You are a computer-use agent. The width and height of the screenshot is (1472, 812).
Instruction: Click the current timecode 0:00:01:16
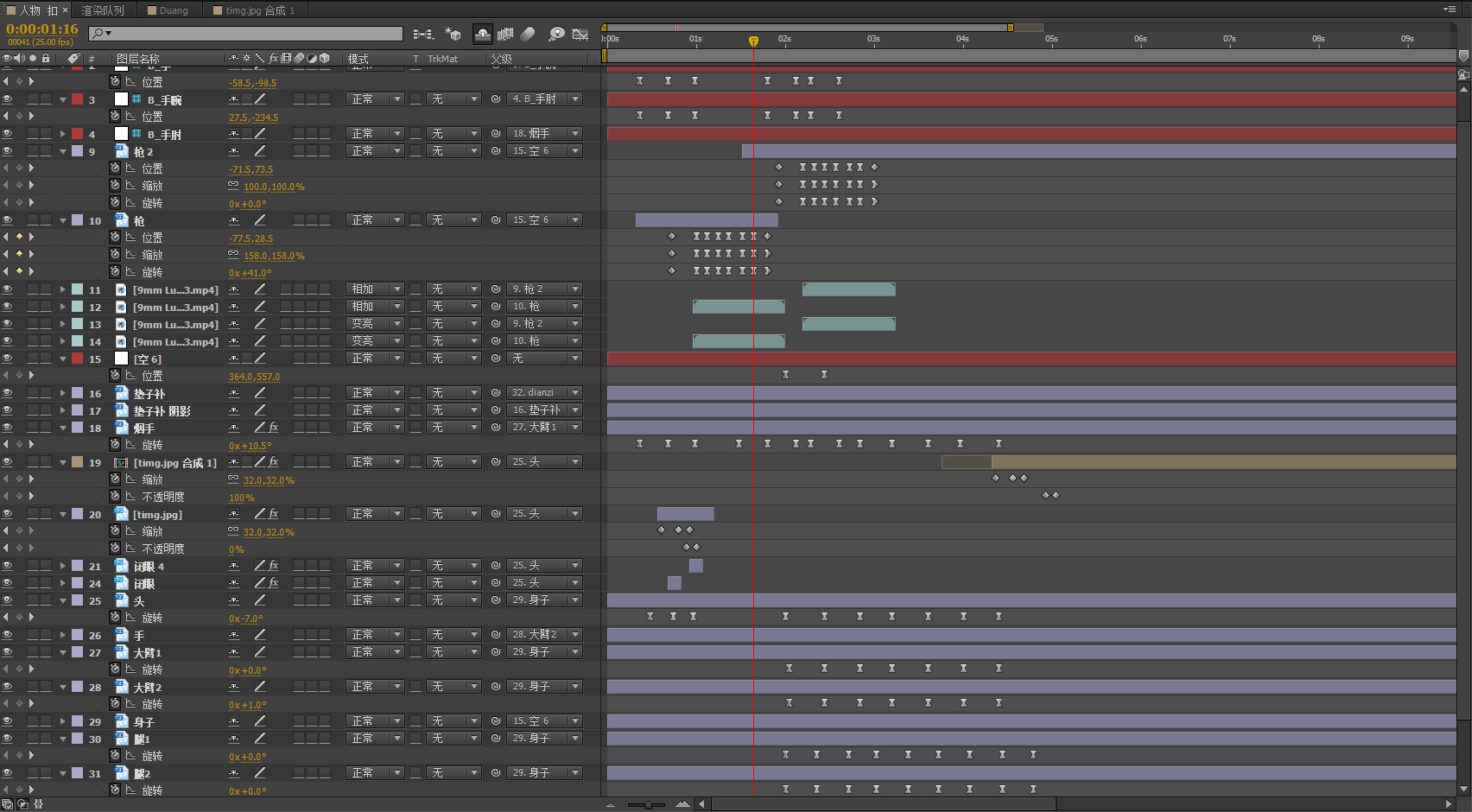pyautogui.click(x=42, y=29)
